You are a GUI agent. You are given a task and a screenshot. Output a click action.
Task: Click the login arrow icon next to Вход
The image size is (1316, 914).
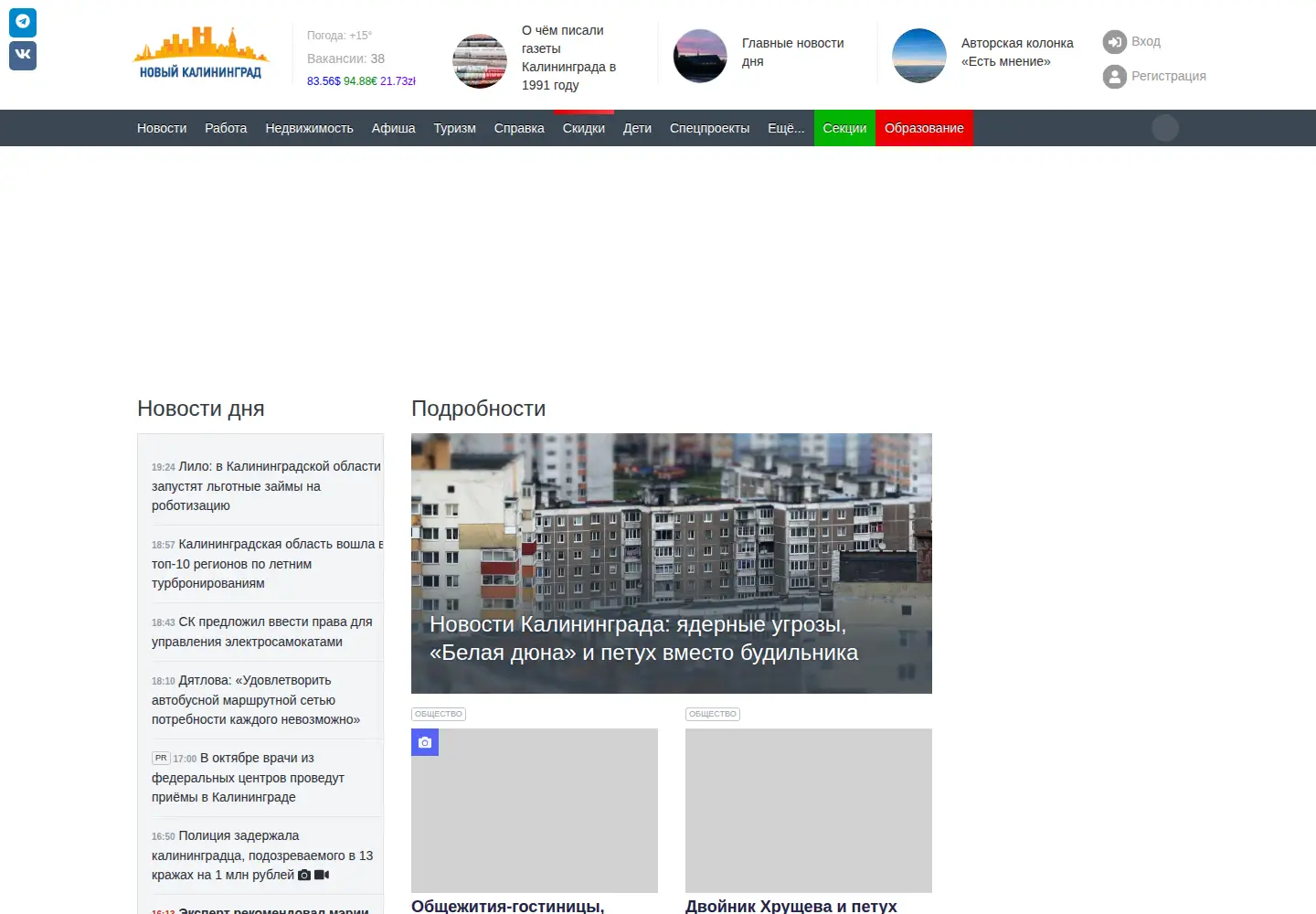point(1114,42)
